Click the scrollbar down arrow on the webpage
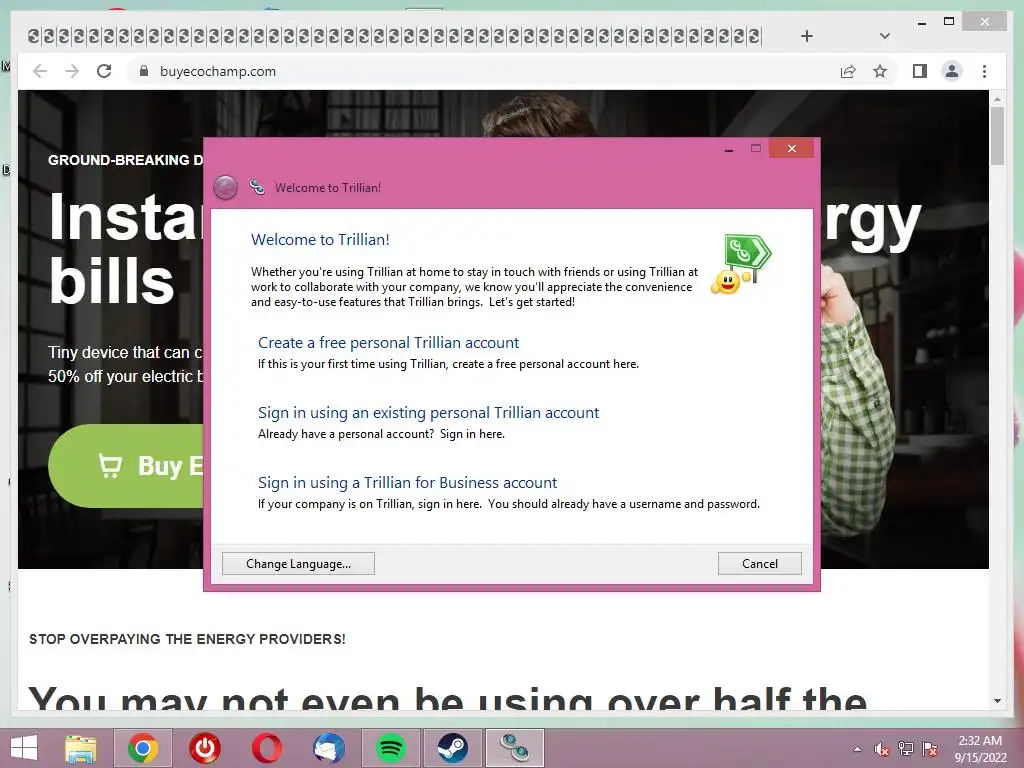The image size is (1024, 768). point(997,701)
